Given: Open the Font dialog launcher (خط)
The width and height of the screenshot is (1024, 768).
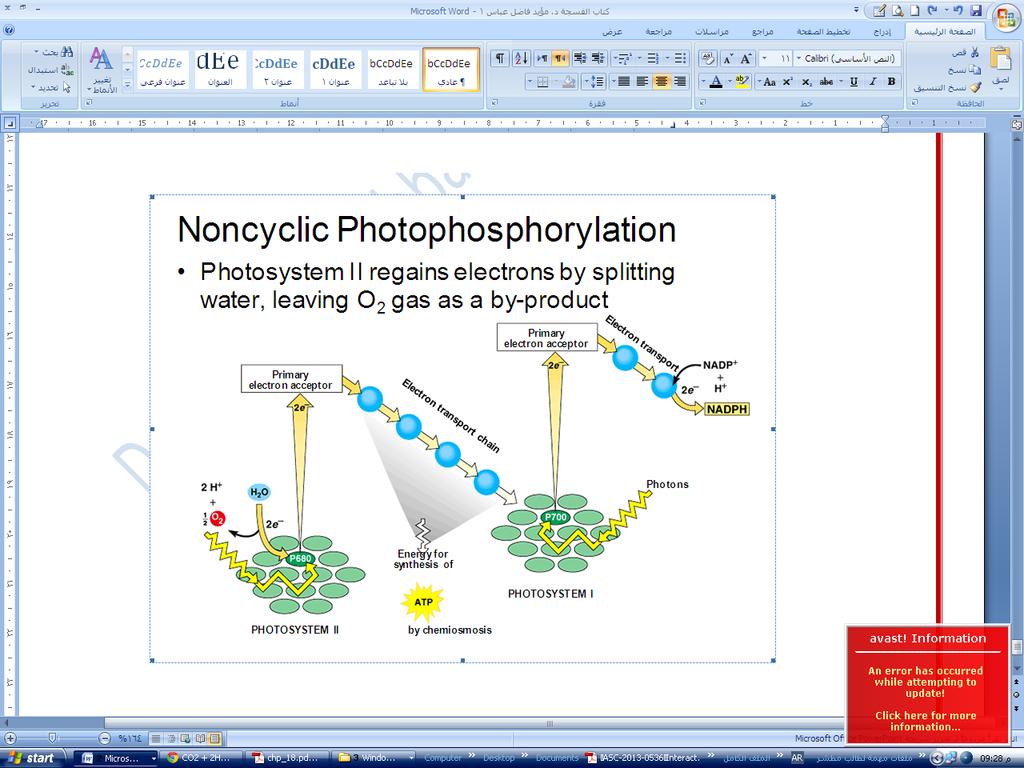Looking at the screenshot, I should tap(701, 103).
